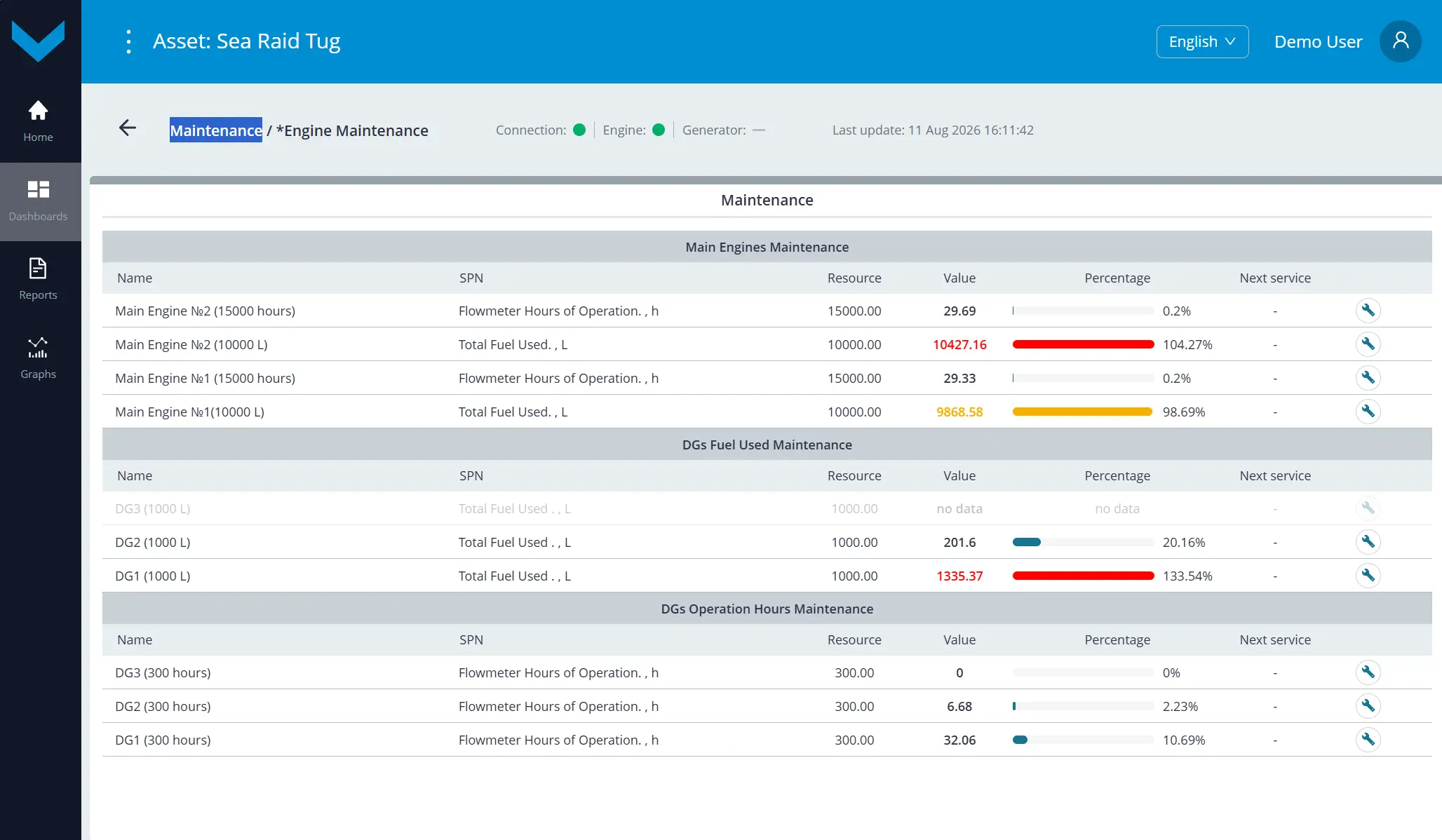Open the three-dot asset menu
Viewport: 1442px width, 840px height.
[x=128, y=41]
